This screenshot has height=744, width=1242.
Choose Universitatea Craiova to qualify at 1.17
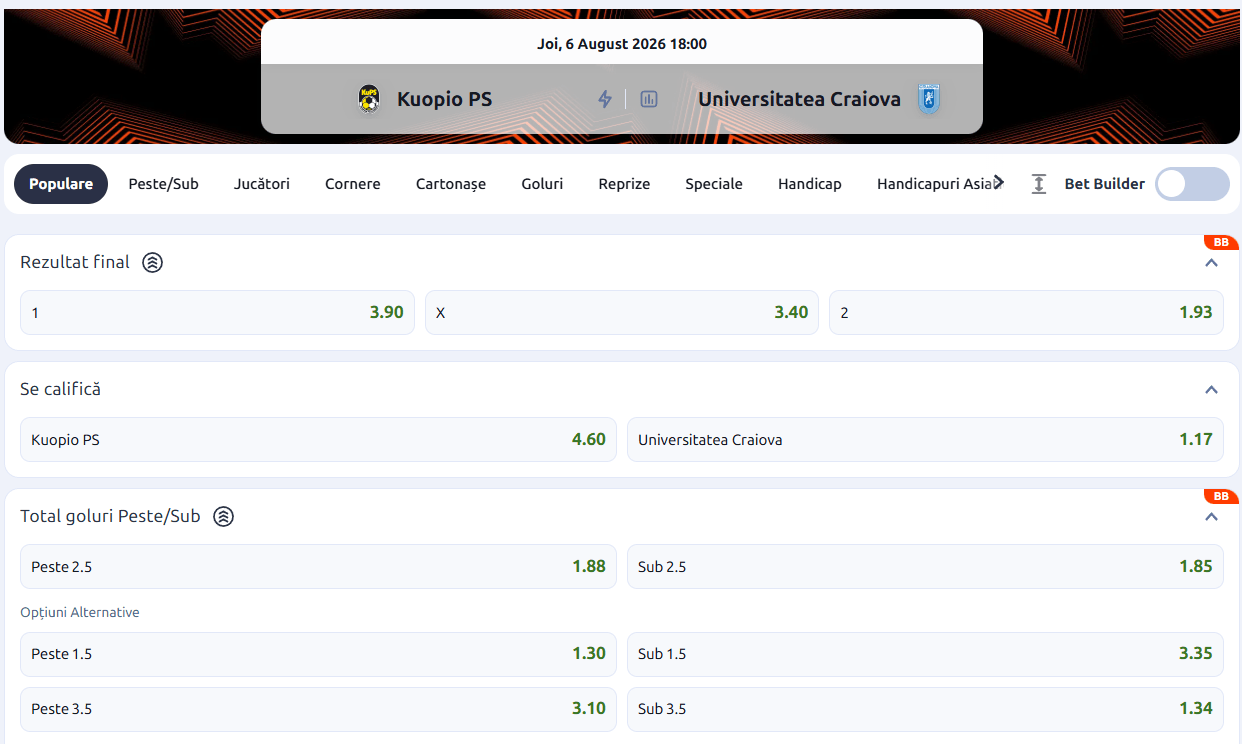(x=925, y=440)
